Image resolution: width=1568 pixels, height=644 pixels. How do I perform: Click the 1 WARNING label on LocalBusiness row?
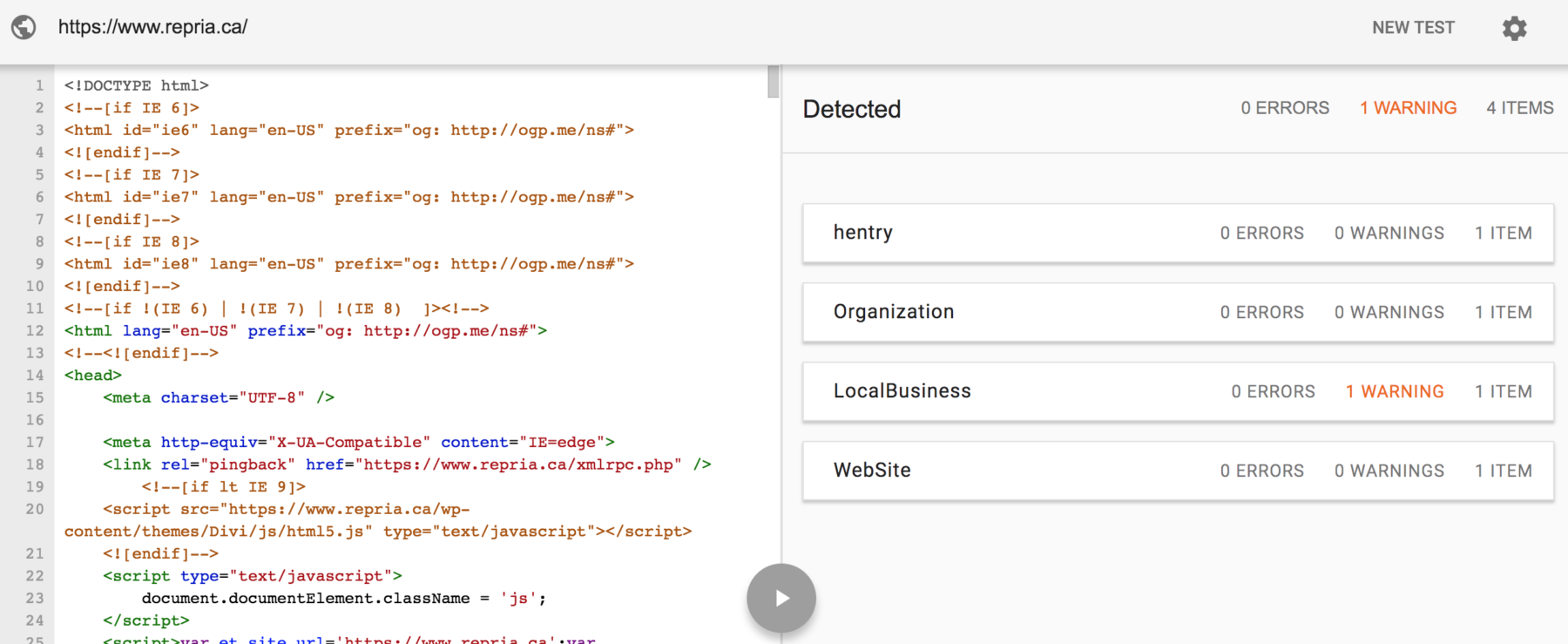click(1395, 391)
